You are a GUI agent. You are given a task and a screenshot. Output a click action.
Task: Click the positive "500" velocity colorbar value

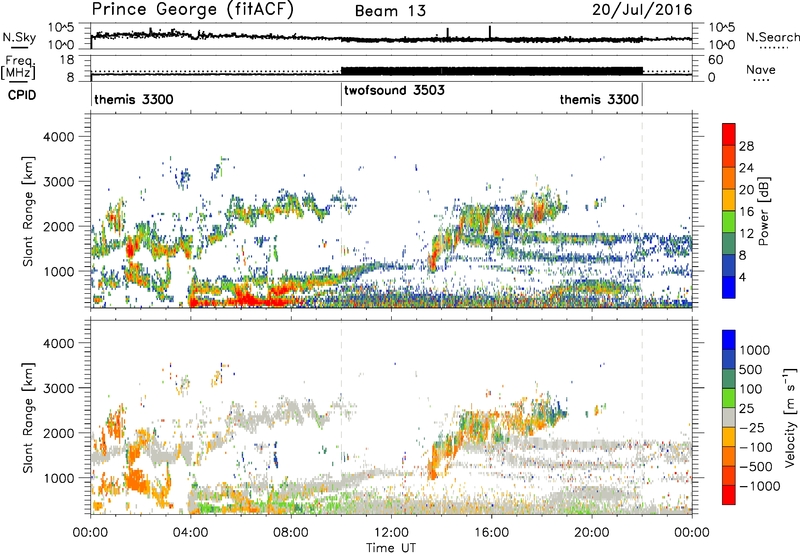751,370
